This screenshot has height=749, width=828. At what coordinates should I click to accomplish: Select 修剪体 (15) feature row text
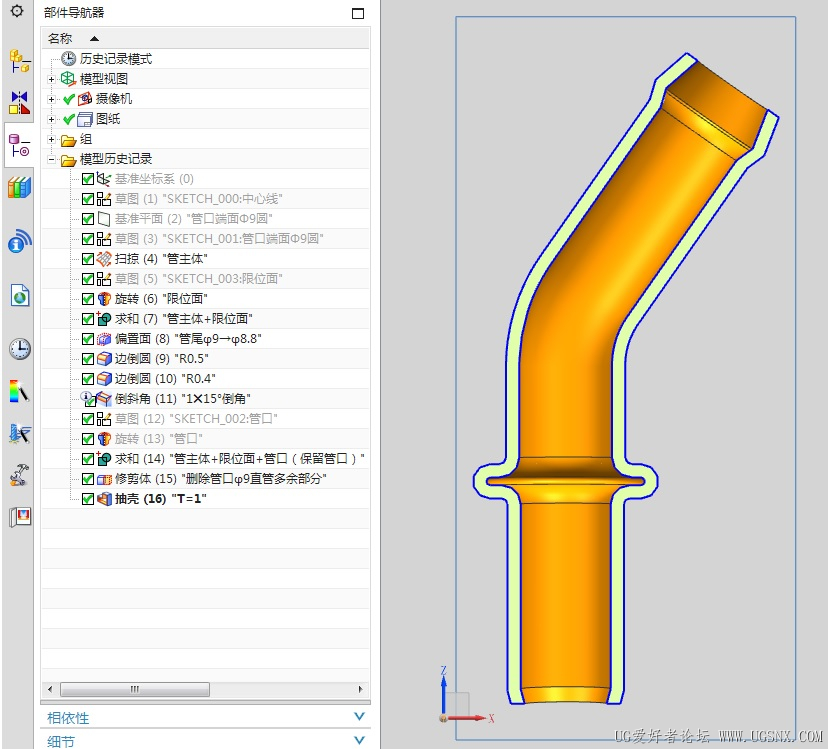coord(221,479)
